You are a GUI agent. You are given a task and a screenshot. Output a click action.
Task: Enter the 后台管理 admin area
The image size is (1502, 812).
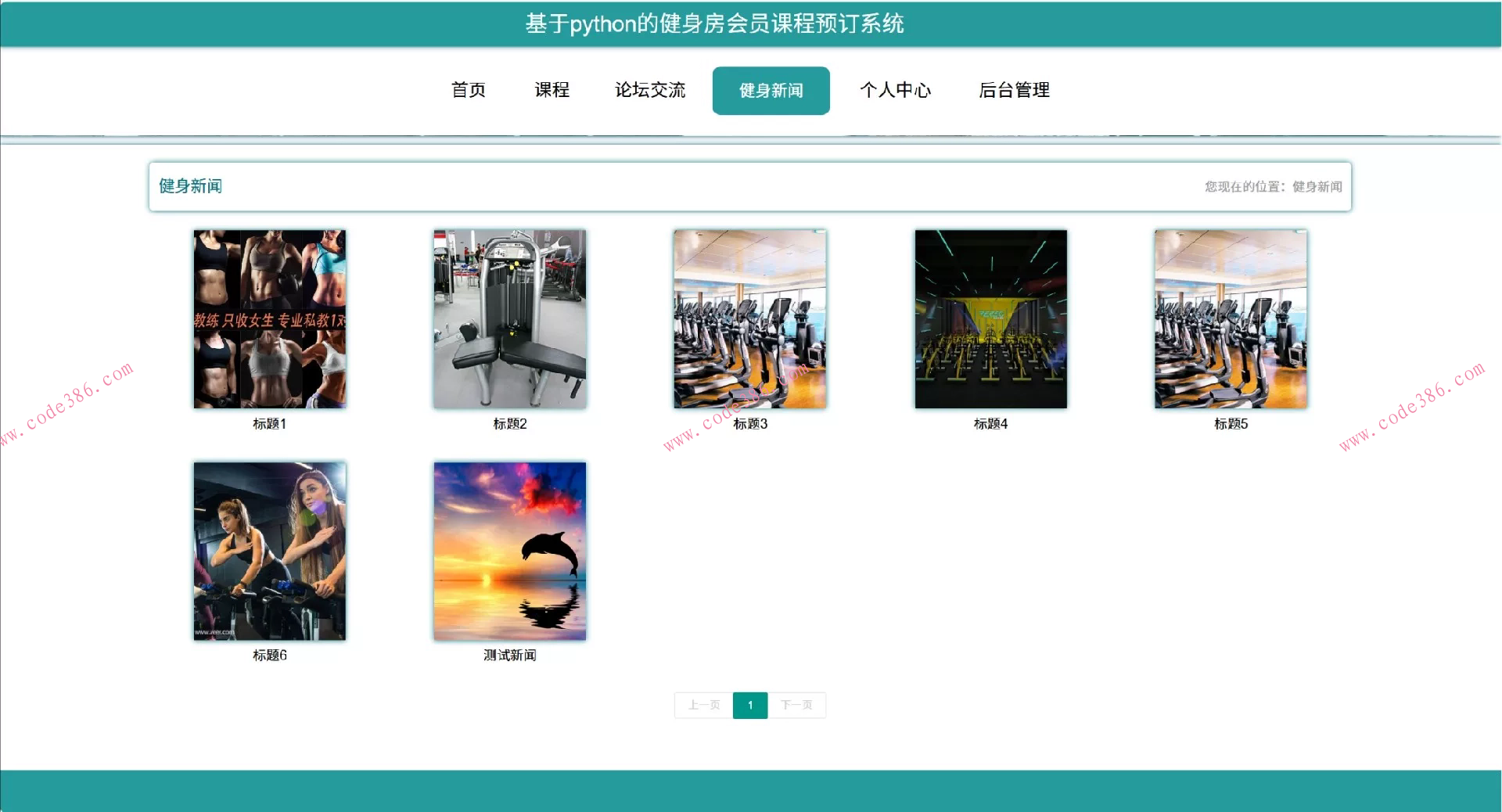(1015, 91)
